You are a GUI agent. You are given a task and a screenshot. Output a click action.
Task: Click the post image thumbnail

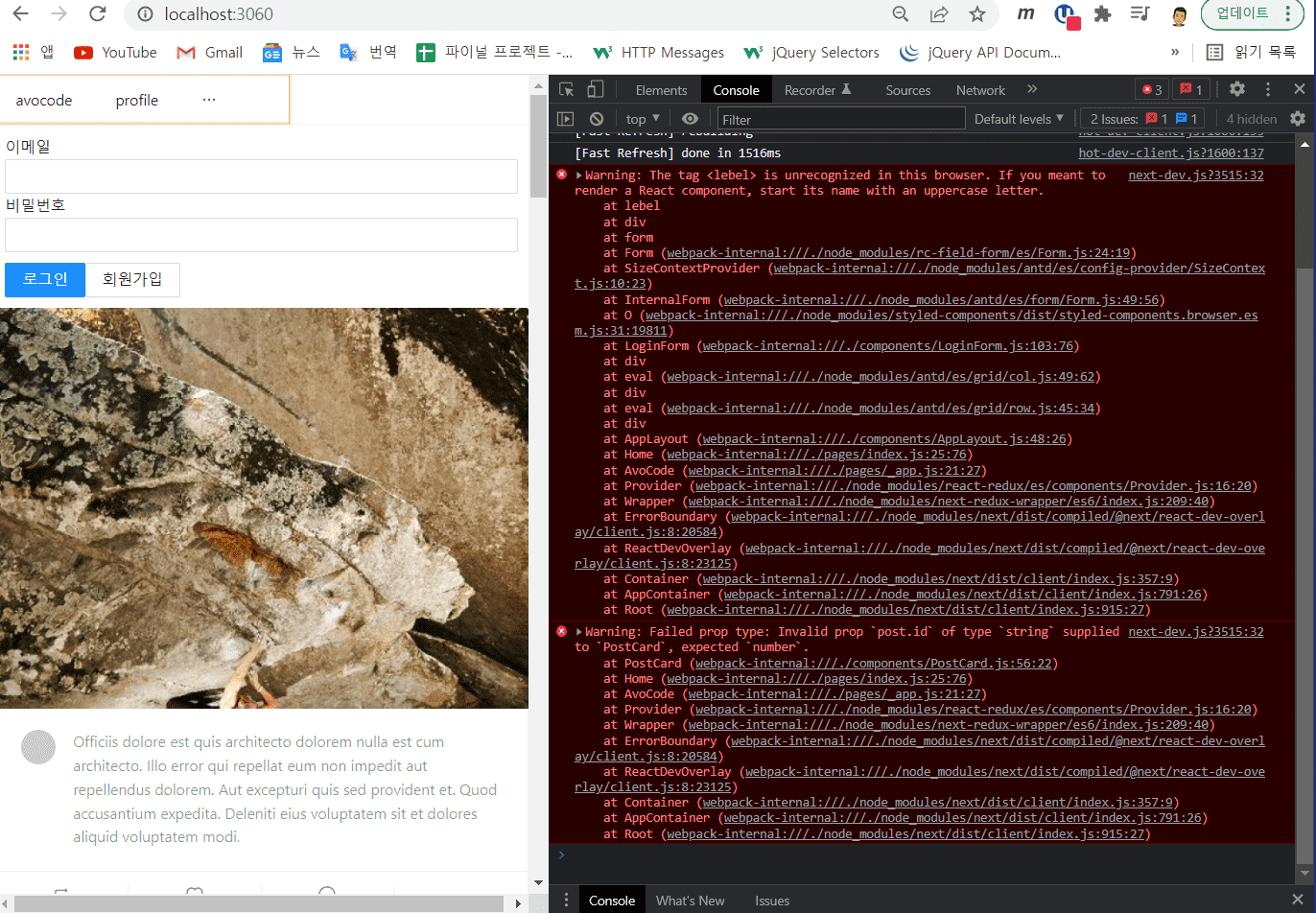pyautogui.click(x=264, y=508)
